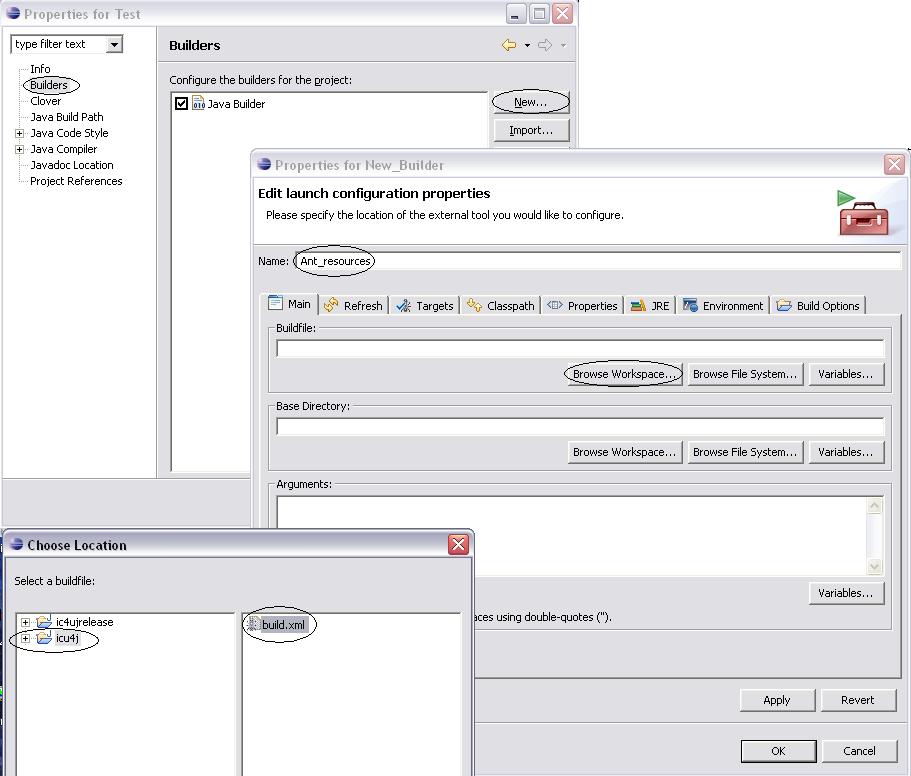Viewport: 911px width, 776px height.
Task: Click the icu4j folder icon
Action: [x=44, y=638]
